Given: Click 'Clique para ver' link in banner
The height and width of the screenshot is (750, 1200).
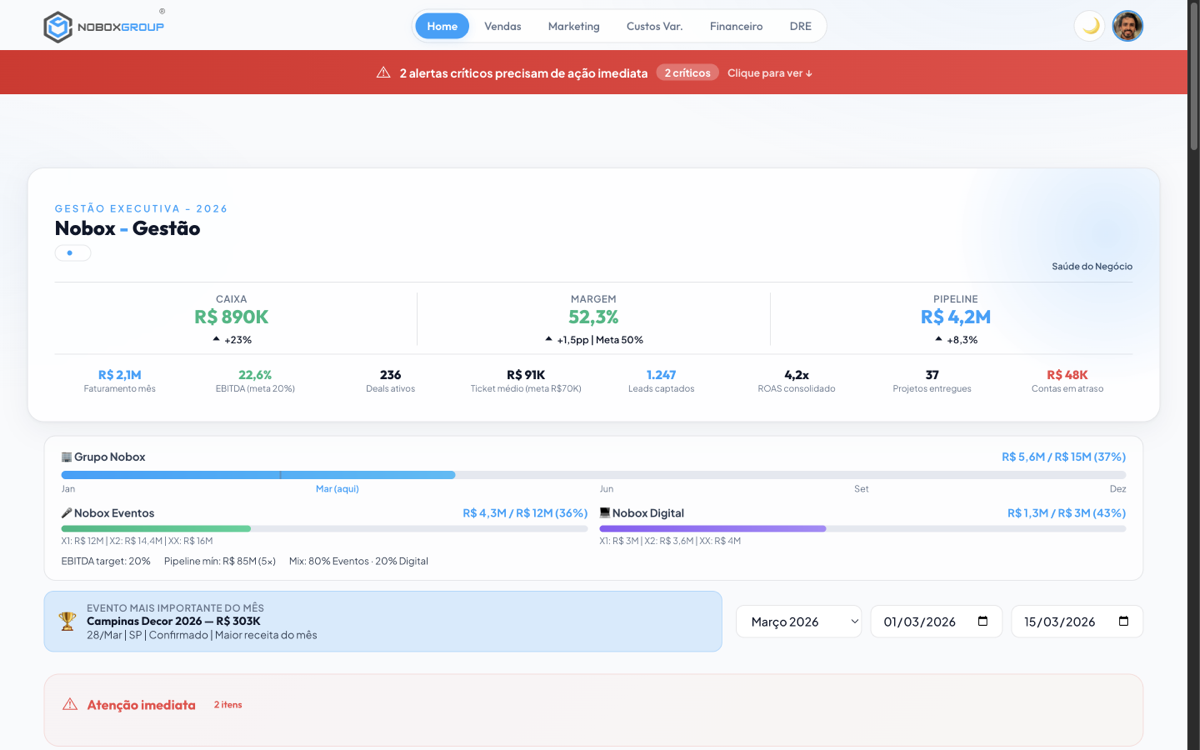Looking at the screenshot, I should coord(770,73).
